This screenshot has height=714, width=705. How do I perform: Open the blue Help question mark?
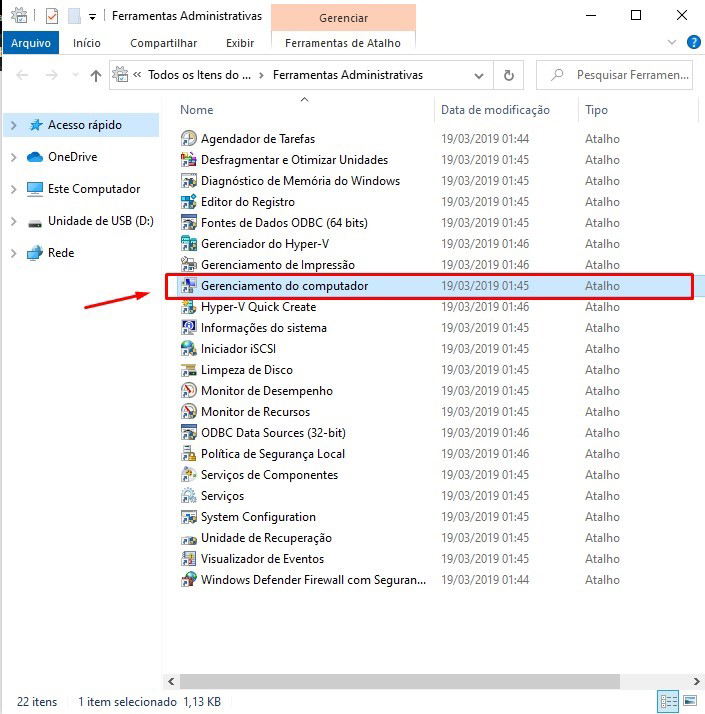(693, 42)
